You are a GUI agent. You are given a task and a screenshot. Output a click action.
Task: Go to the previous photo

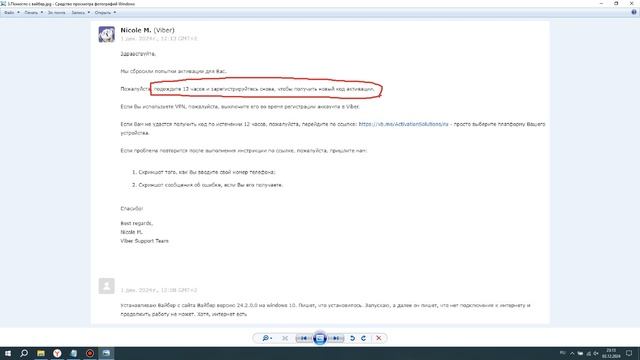coord(304,338)
